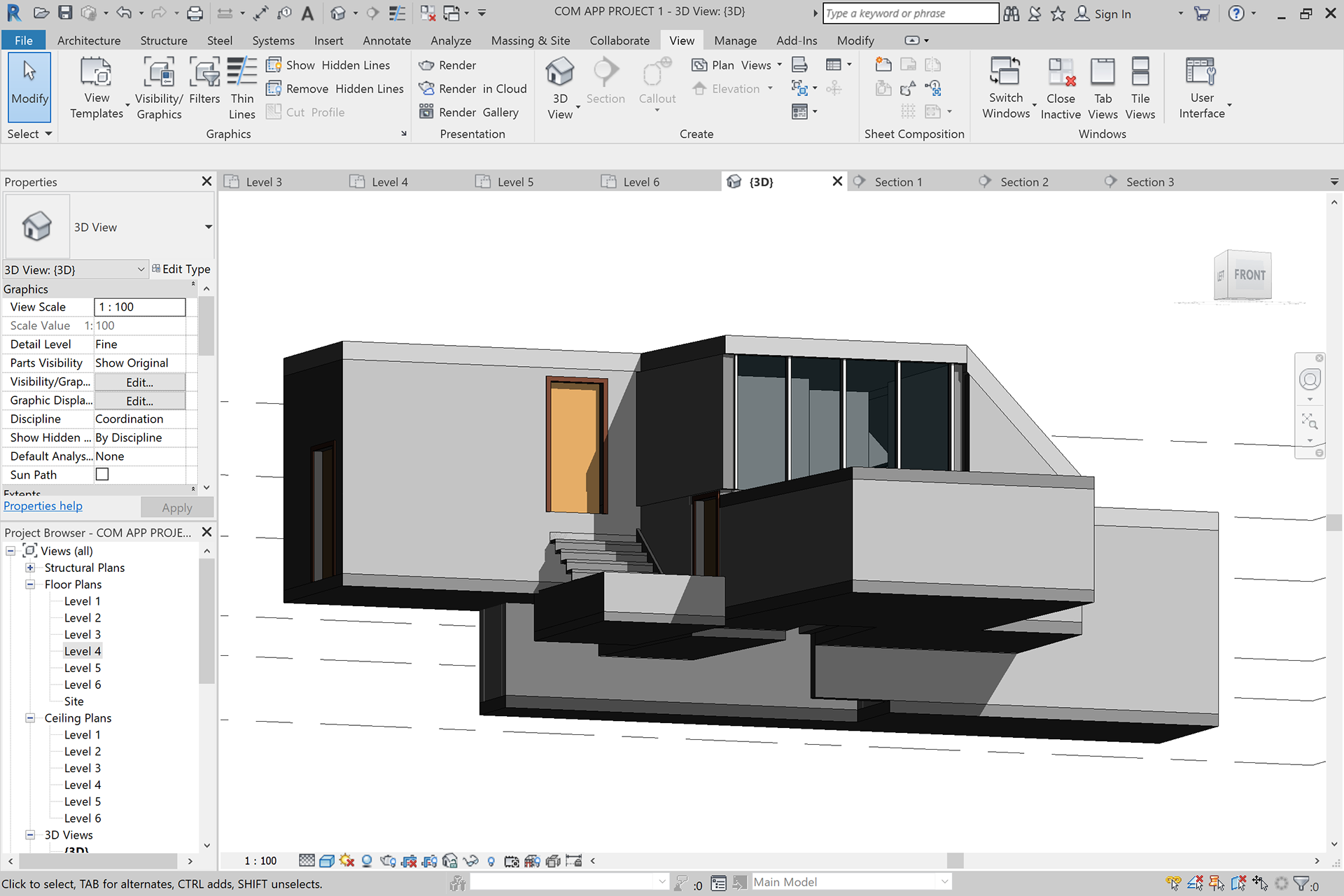The image size is (1344, 896).
Task: Create a new 3D View
Action: (x=560, y=88)
